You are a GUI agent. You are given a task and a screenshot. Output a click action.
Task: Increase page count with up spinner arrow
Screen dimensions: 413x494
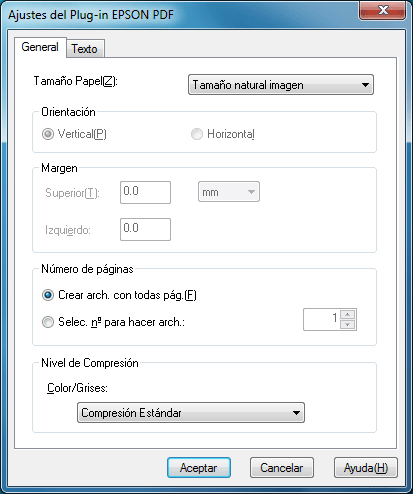348,314
